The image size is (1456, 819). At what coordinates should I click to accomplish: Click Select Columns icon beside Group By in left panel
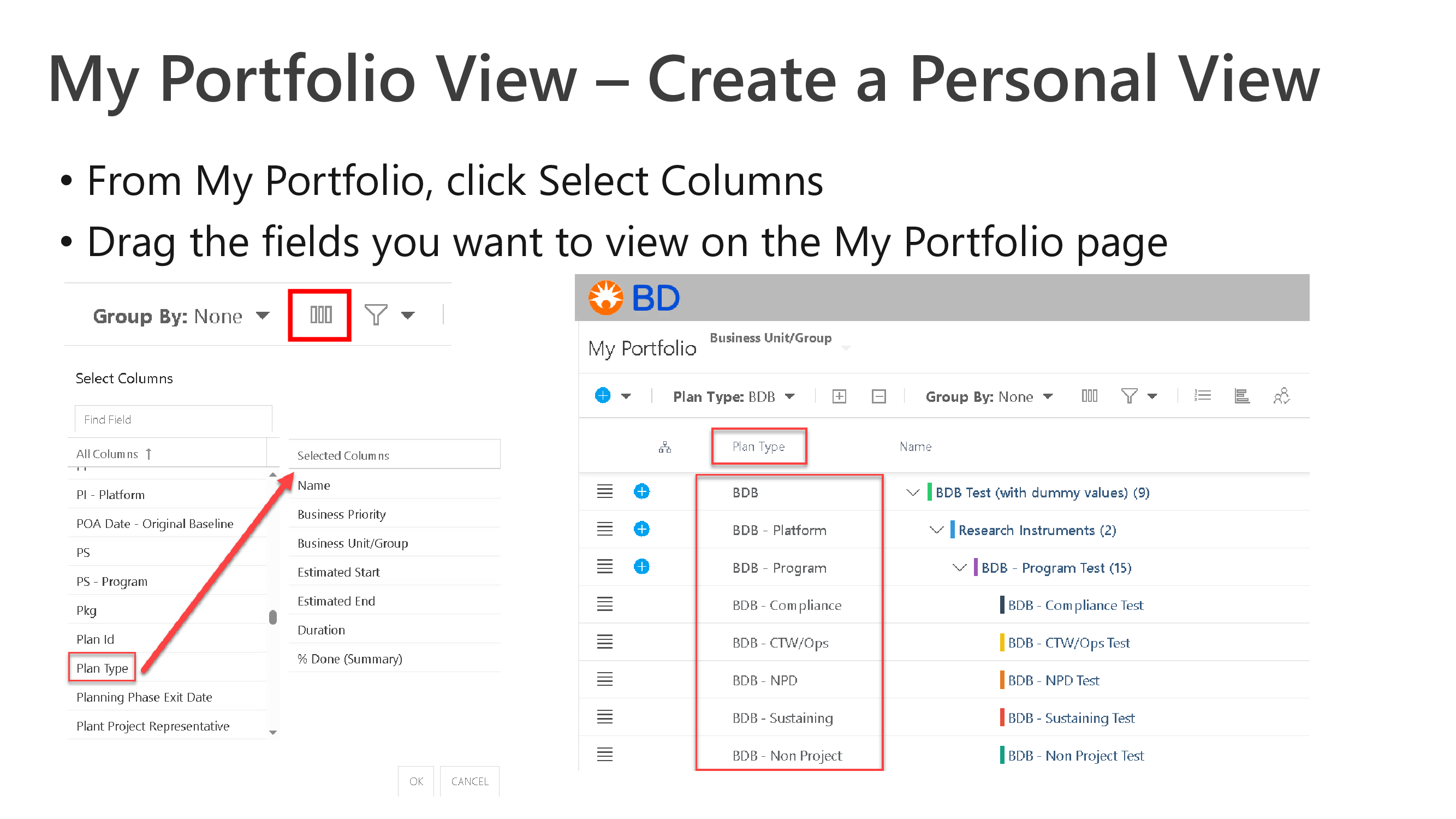click(320, 315)
